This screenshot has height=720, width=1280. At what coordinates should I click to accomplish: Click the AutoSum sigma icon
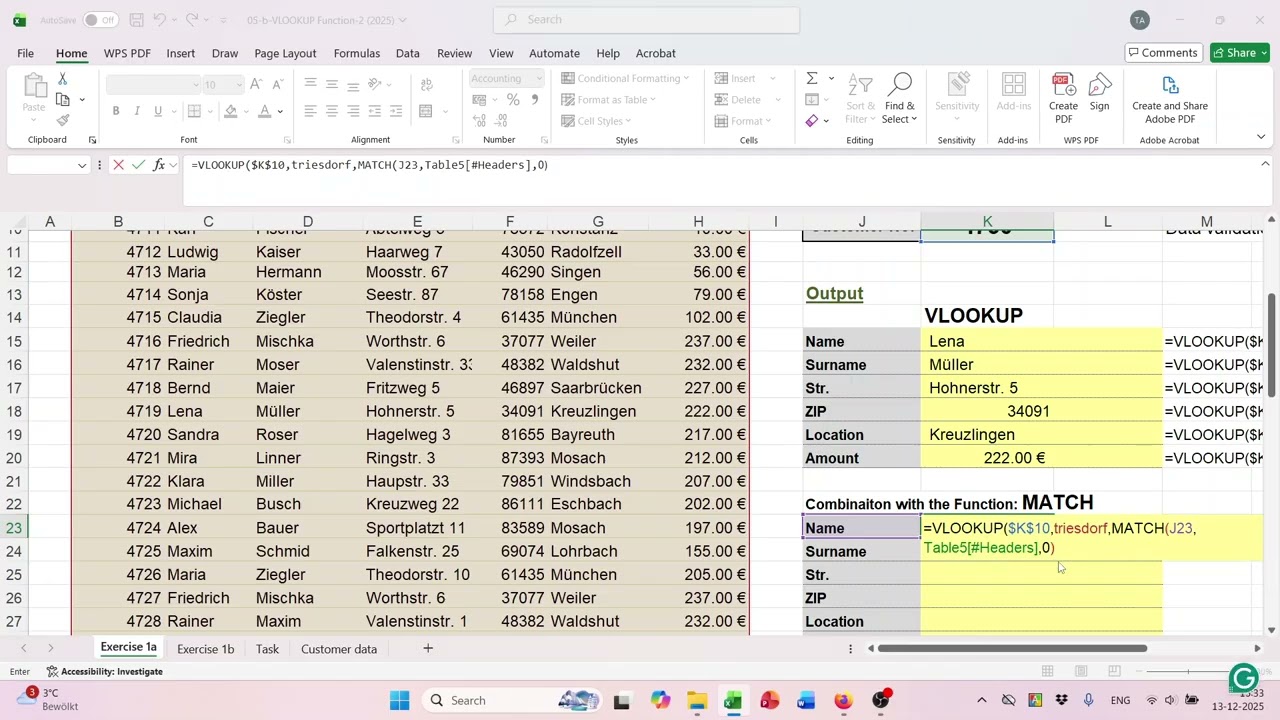[x=812, y=78]
